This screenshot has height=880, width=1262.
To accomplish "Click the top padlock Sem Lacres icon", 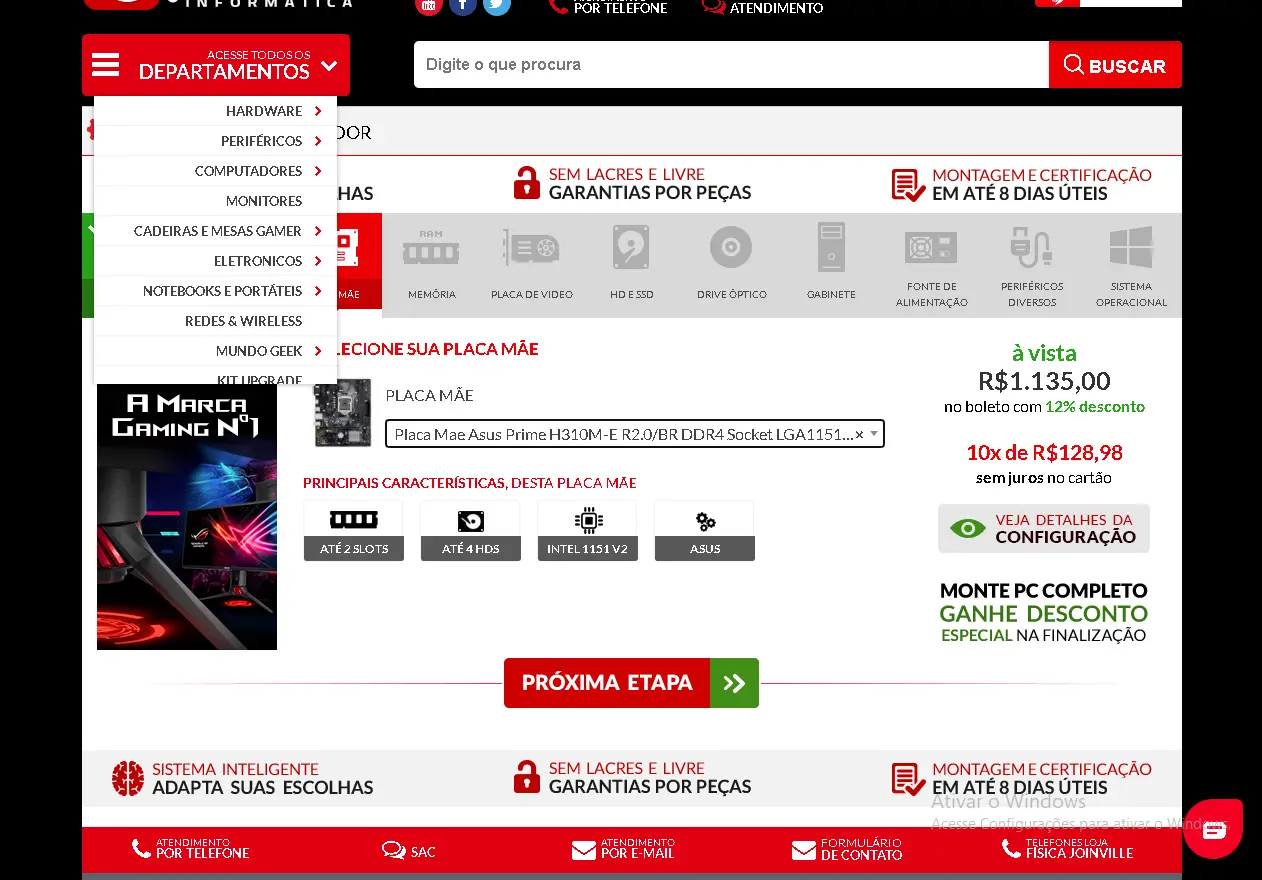I will (527, 183).
